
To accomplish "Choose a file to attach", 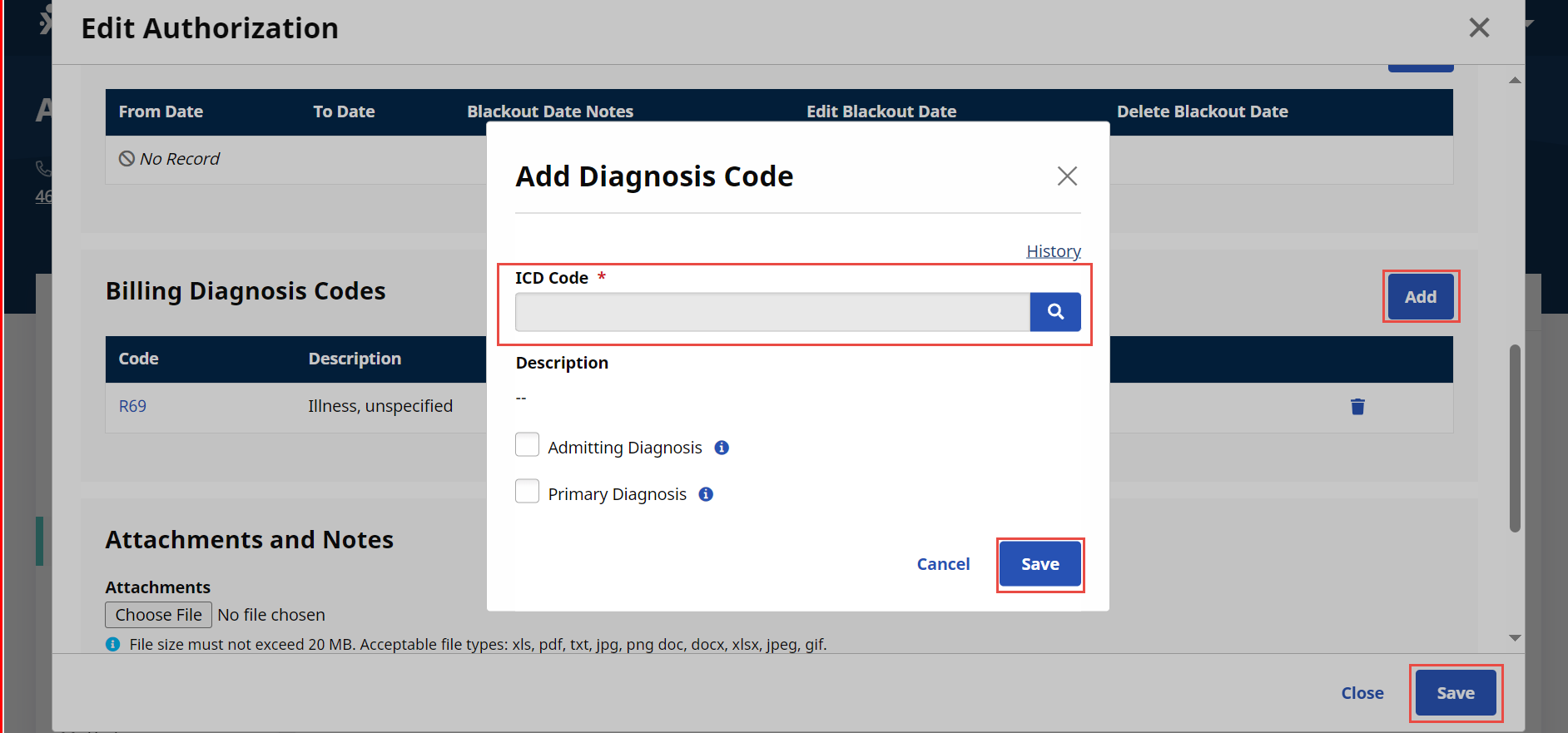I will point(158,614).
